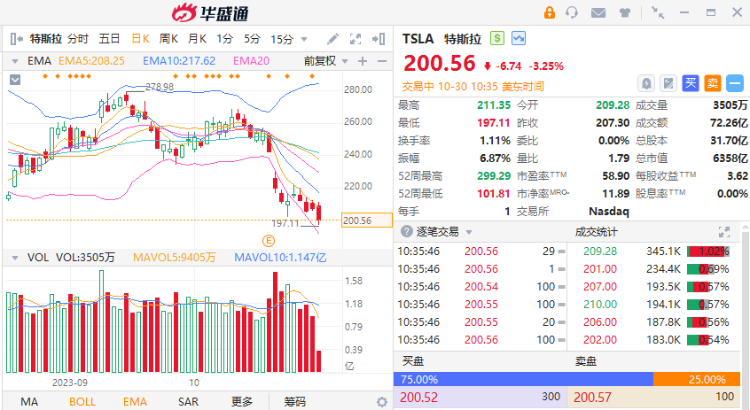Expand the VOL indicator dropdown arrow

pyautogui.click(x=15, y=258)
